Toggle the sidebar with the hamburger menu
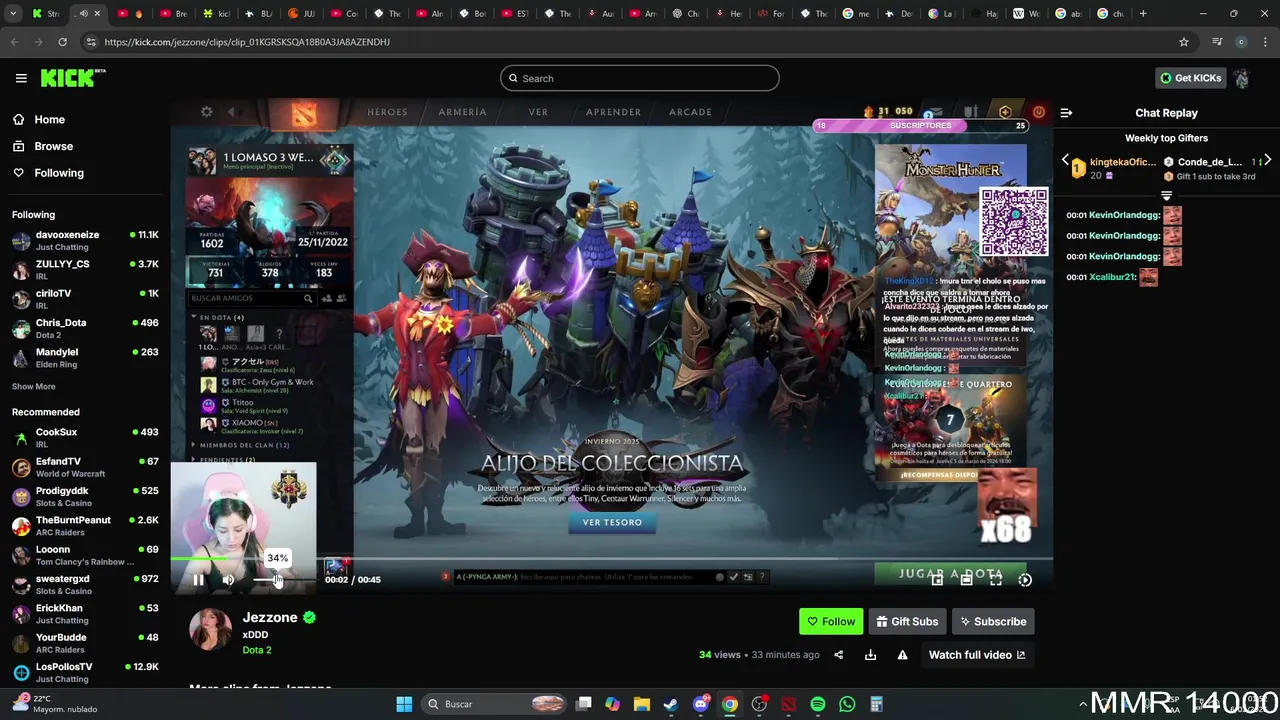 tap(21, 78)
